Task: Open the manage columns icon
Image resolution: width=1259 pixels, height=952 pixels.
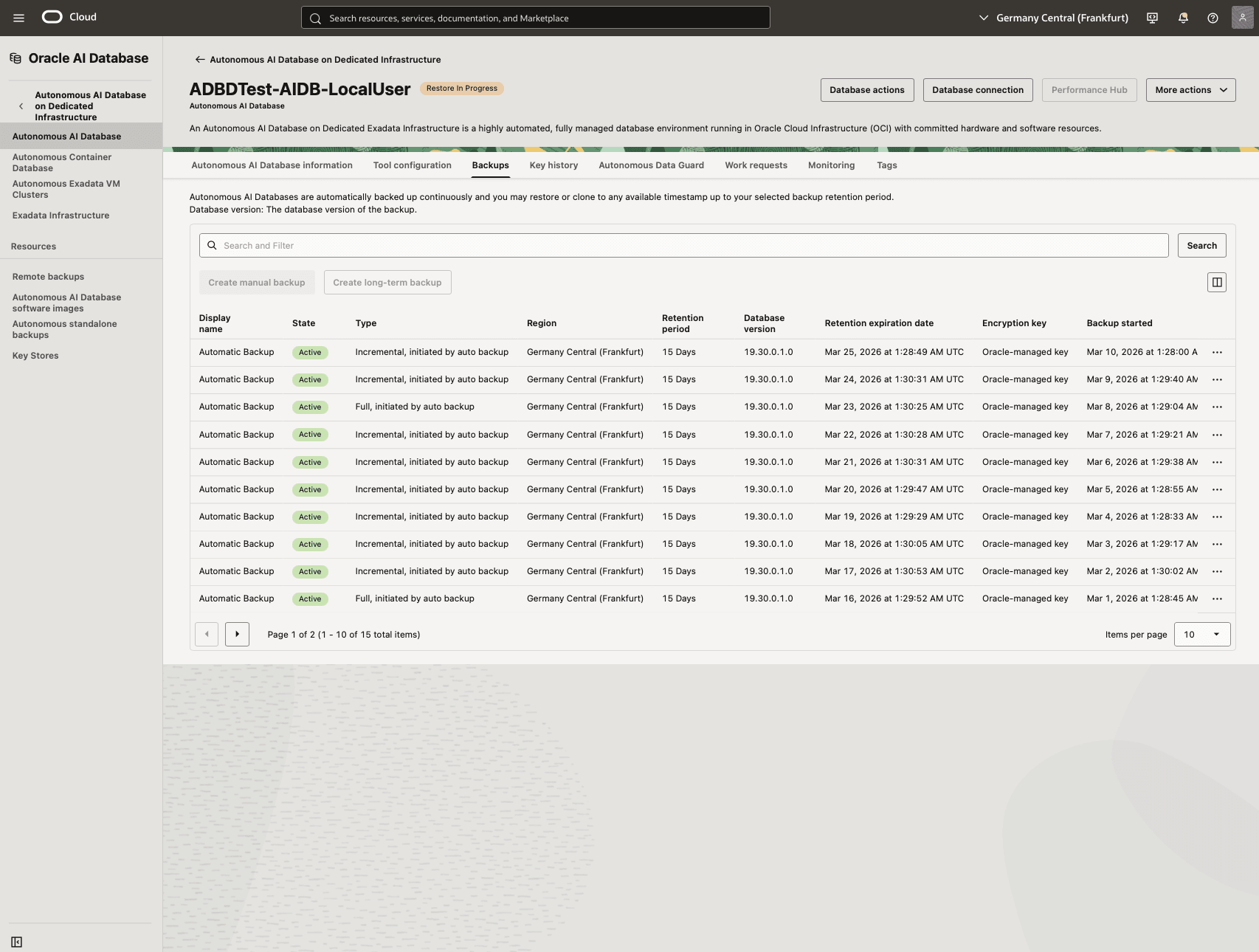Action: pyautogui.click(x=1217, y=283)
